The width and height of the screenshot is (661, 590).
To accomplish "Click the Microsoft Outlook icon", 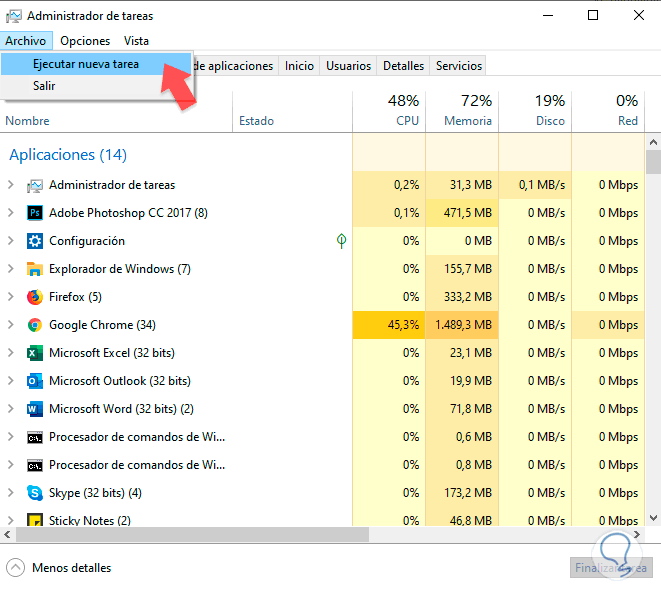I will pyautogui.click(x=35, y=381).
